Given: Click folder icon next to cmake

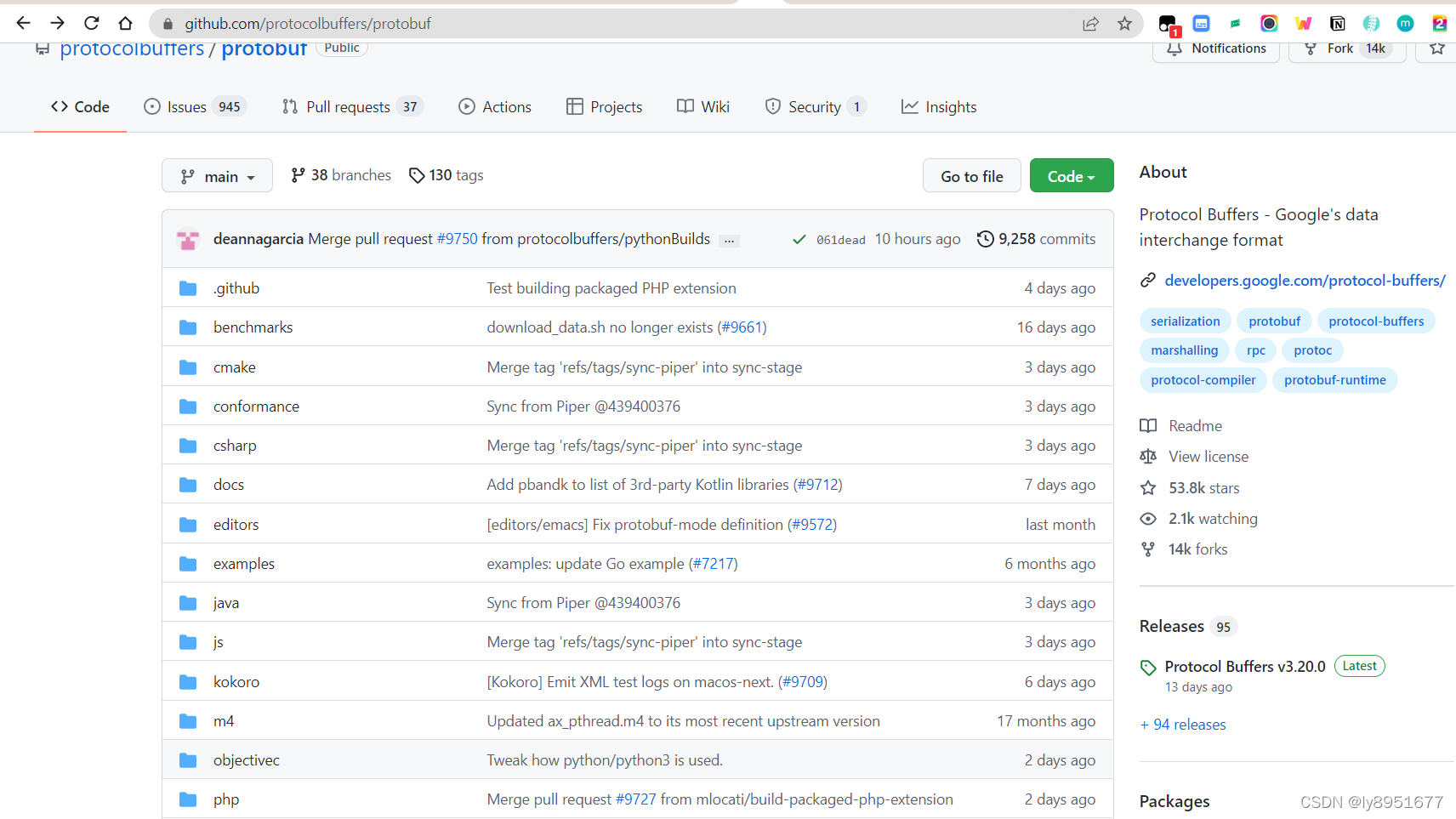Looking at the screenshot, I should 188,367.
